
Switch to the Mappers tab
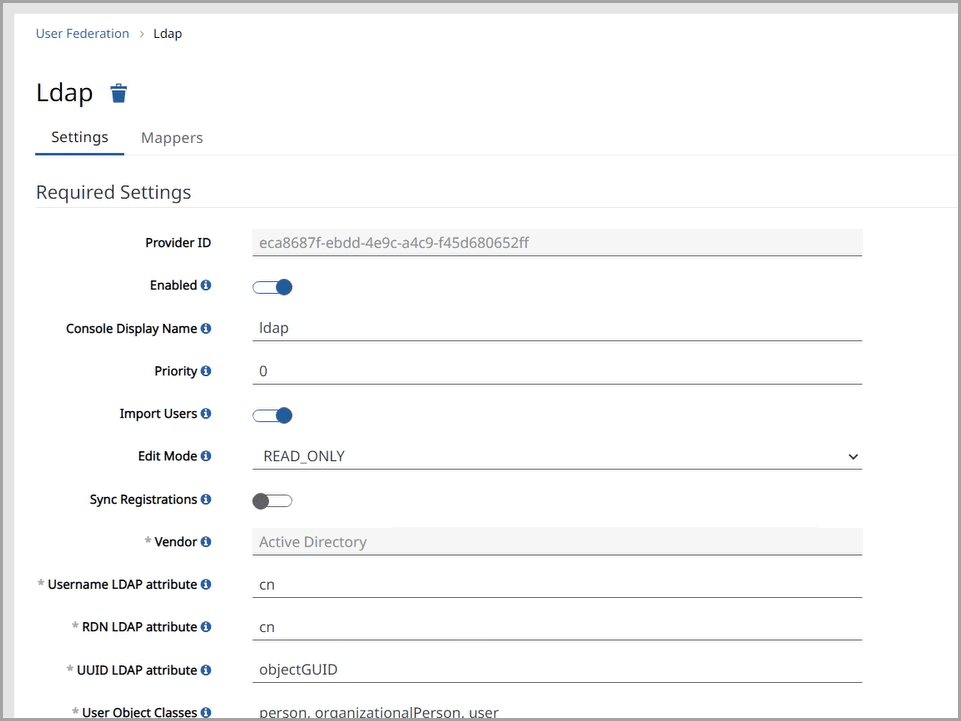pyautogui.click(x=172, y=138)
